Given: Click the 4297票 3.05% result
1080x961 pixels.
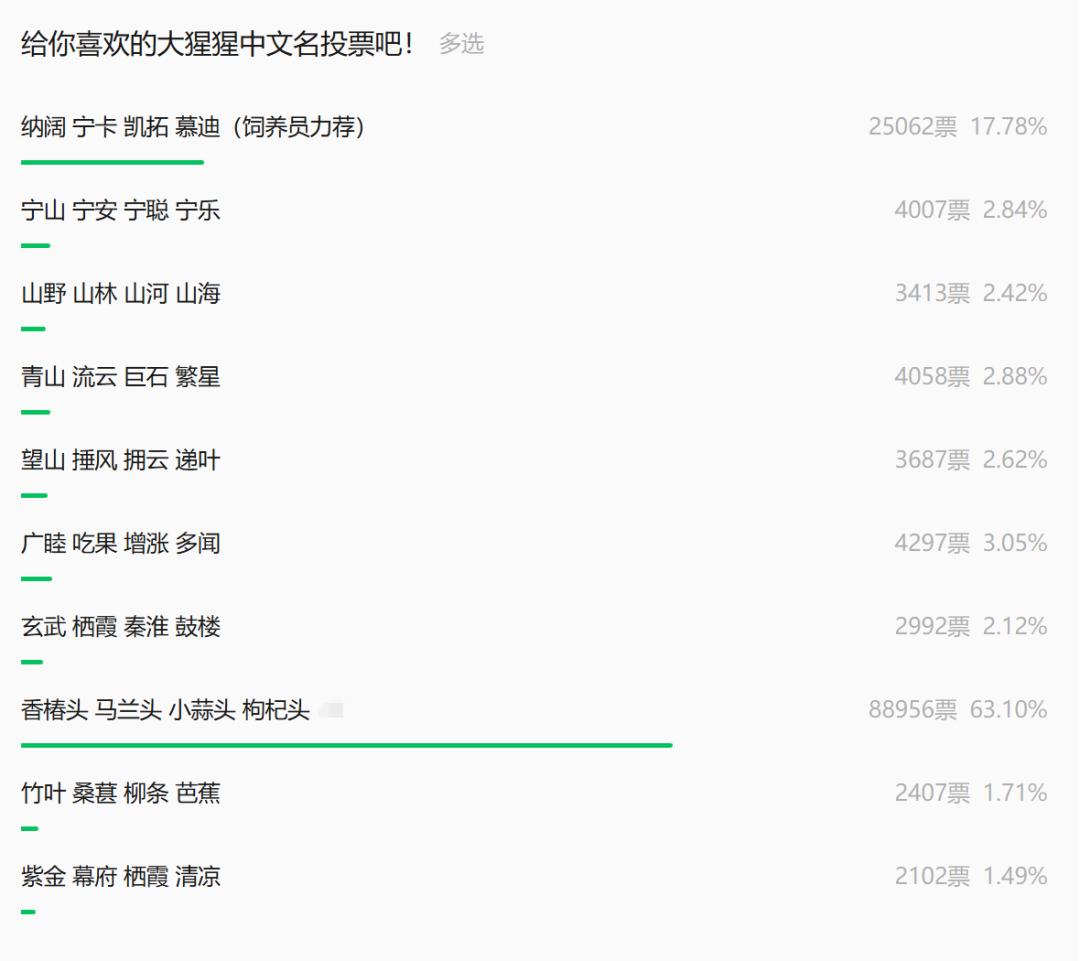Looking at the screenshot, I should point(970,544).
